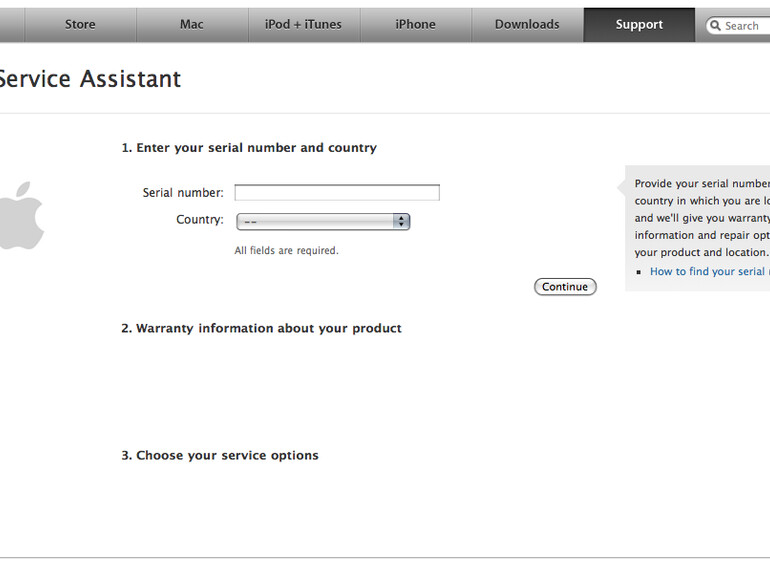The image size is (770, 578).
Task: Click the heading '2. Warranty information about your product'
Action: pos(261,328)
